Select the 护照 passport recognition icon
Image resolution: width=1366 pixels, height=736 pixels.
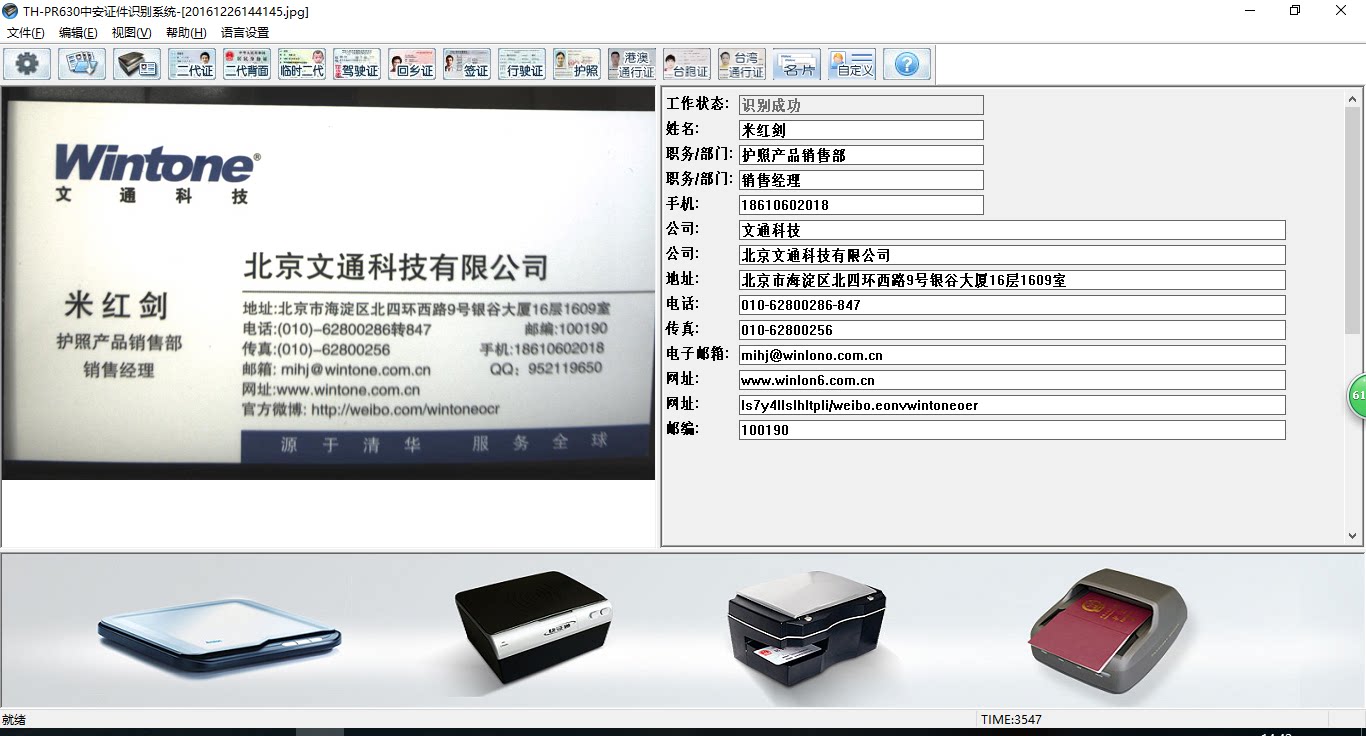577,64
